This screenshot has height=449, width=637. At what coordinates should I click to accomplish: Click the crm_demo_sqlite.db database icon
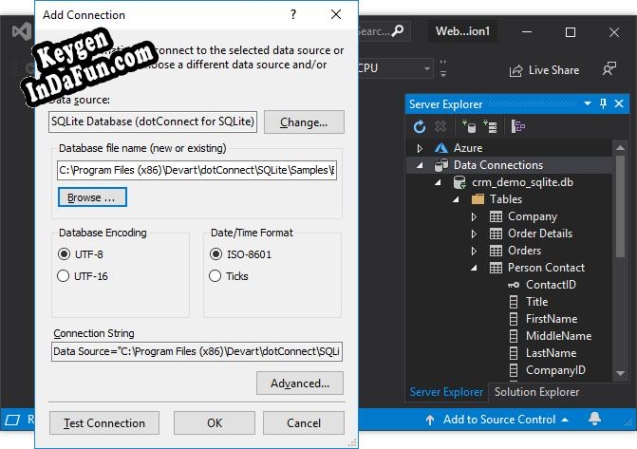click(459, 182)
